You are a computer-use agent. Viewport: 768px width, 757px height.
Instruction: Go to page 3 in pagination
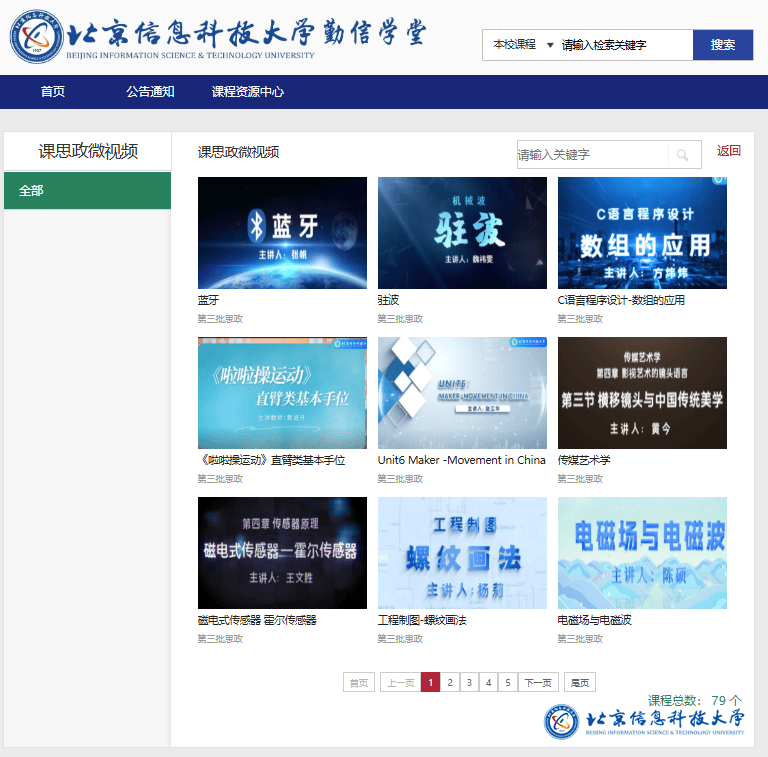(x=469, y=683)
